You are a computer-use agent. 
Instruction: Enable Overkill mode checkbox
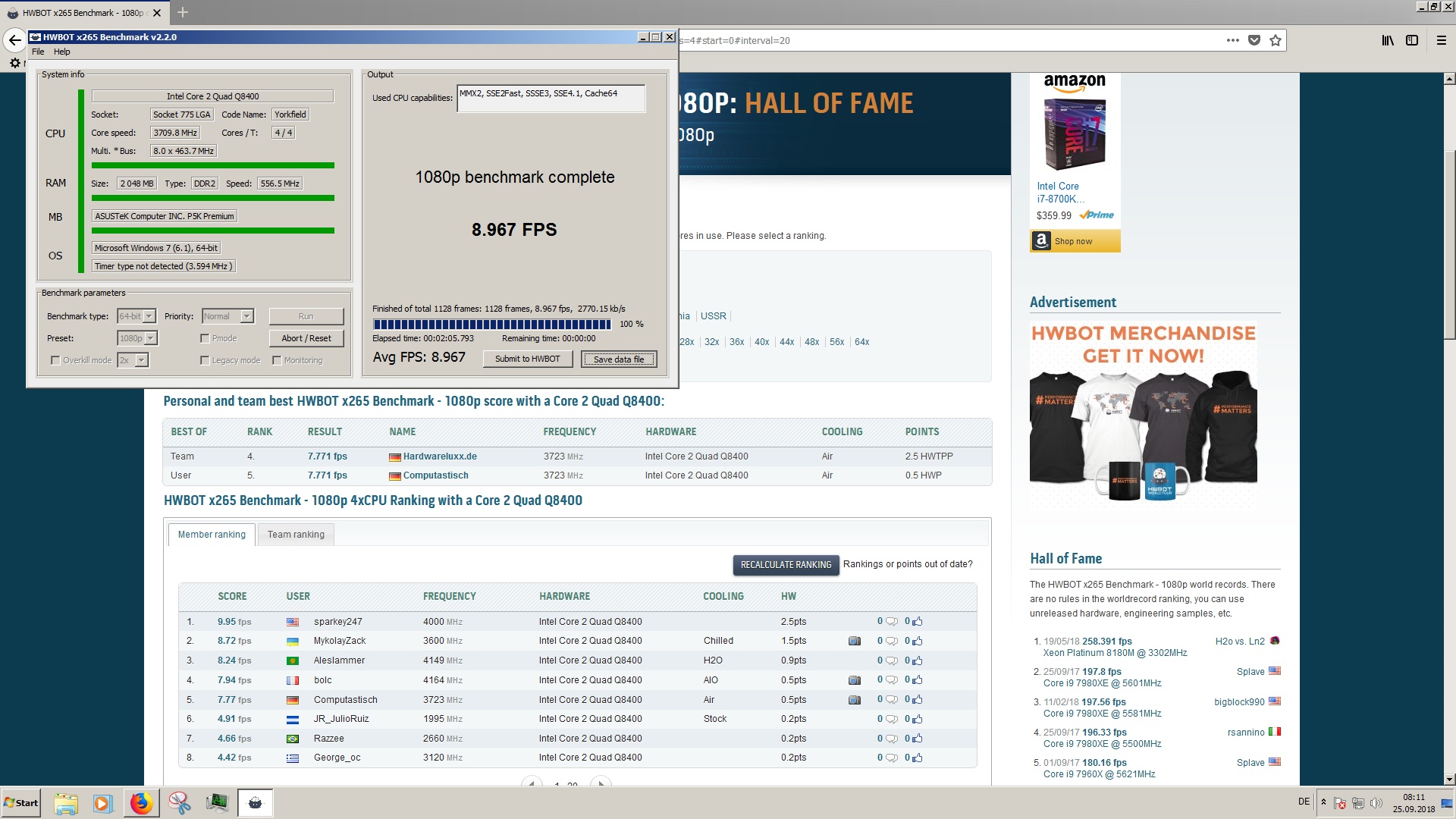(x=55, y=360)
